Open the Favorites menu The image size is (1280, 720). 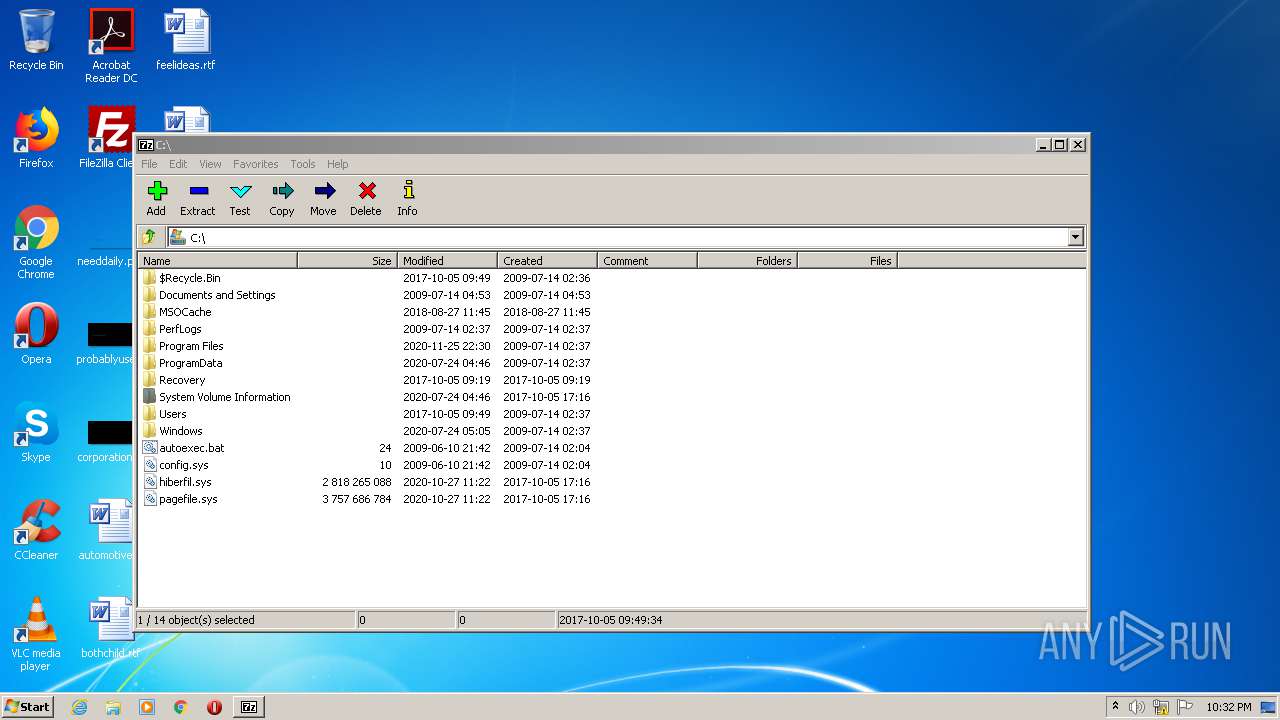tap(256, 164)
